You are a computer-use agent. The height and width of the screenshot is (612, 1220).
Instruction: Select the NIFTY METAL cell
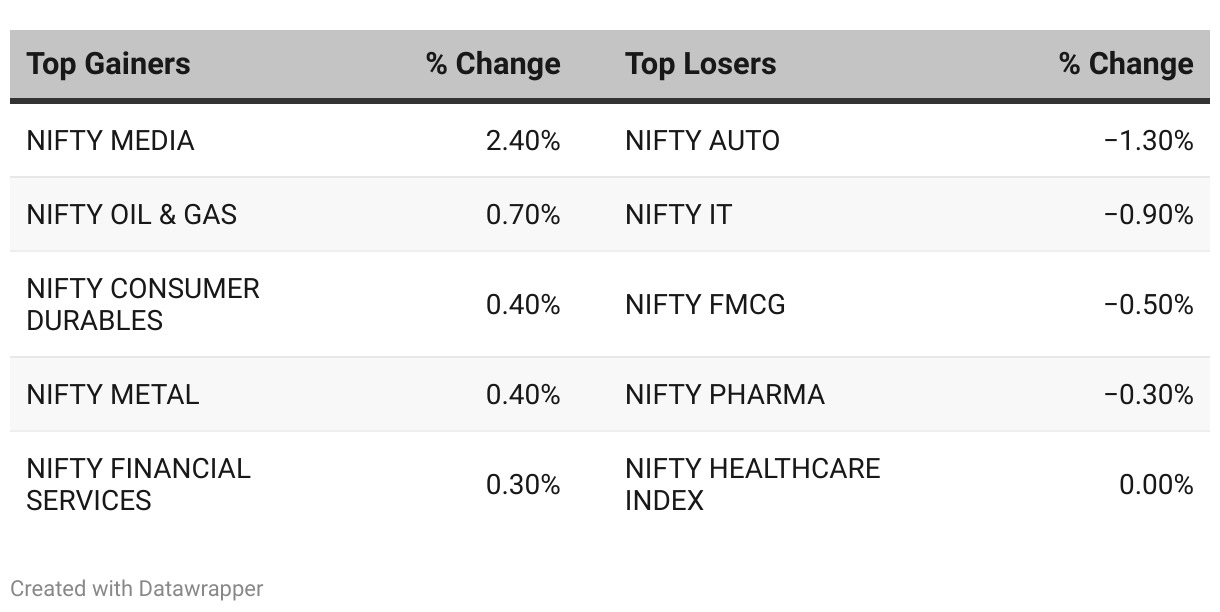coord(112,395)
